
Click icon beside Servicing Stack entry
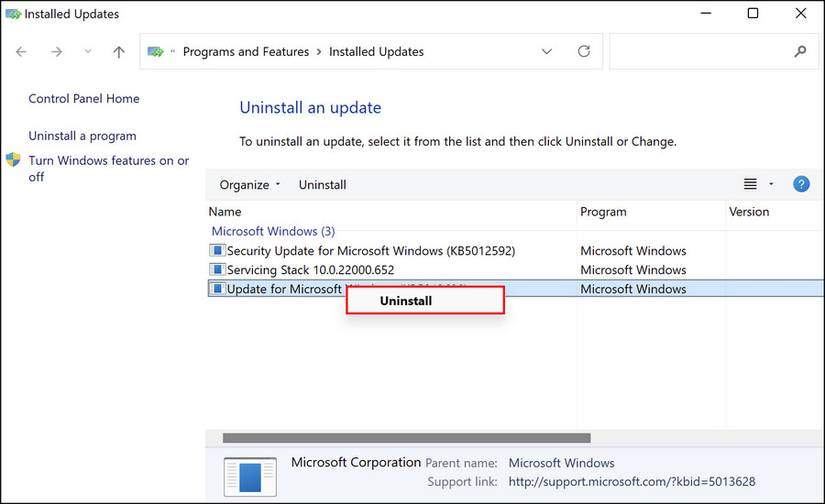point(217,269)
